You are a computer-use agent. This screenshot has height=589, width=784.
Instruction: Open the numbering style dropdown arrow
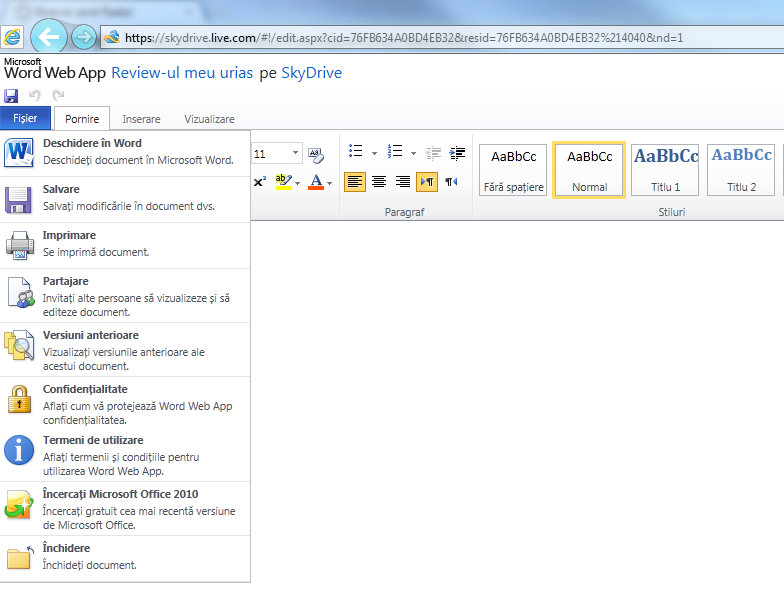414,153
